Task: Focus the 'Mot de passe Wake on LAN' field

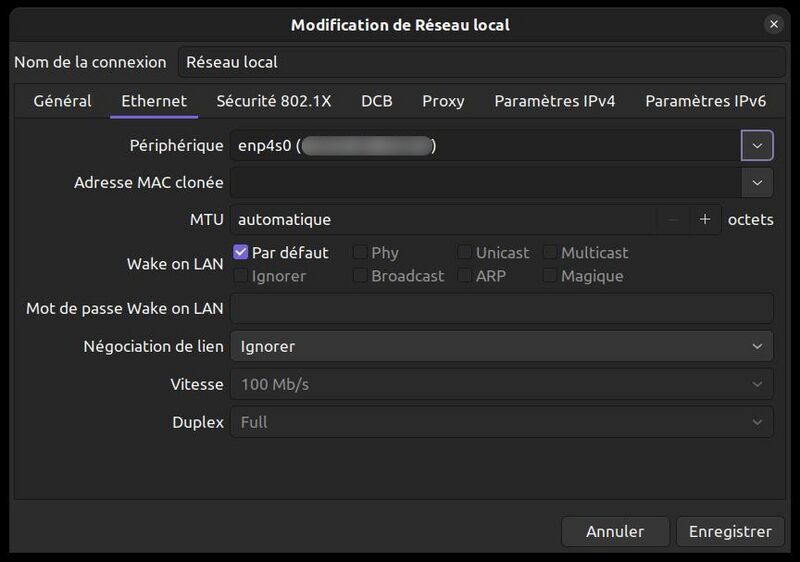Action: (501, 309)
